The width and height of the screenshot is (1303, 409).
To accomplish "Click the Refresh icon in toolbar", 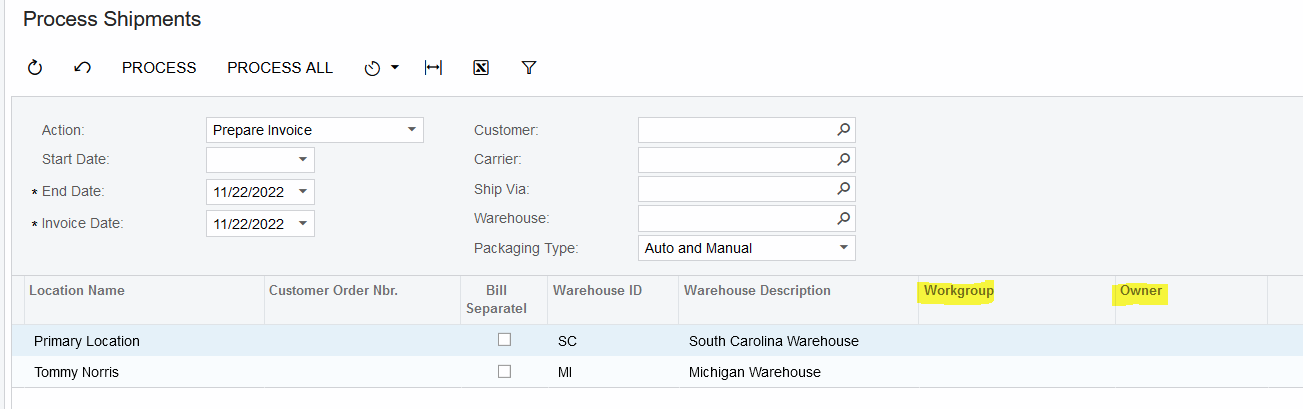I will click(35, 68).
